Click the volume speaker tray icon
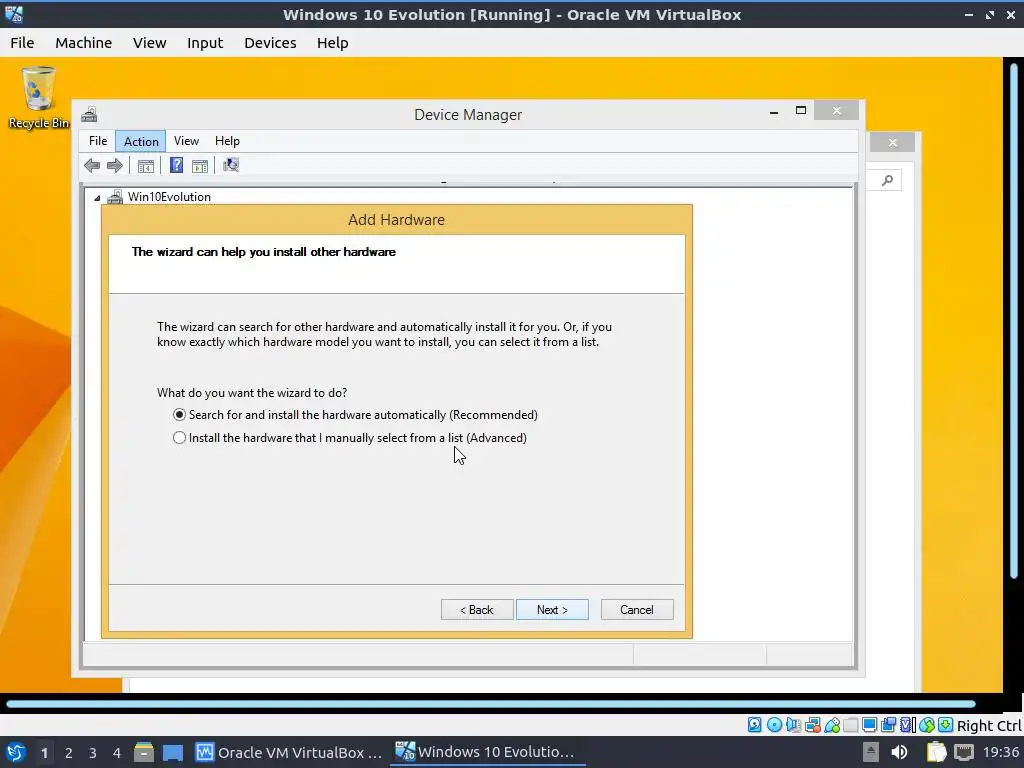Viewport: 1024px width, 768px height. tap(899, 752)
